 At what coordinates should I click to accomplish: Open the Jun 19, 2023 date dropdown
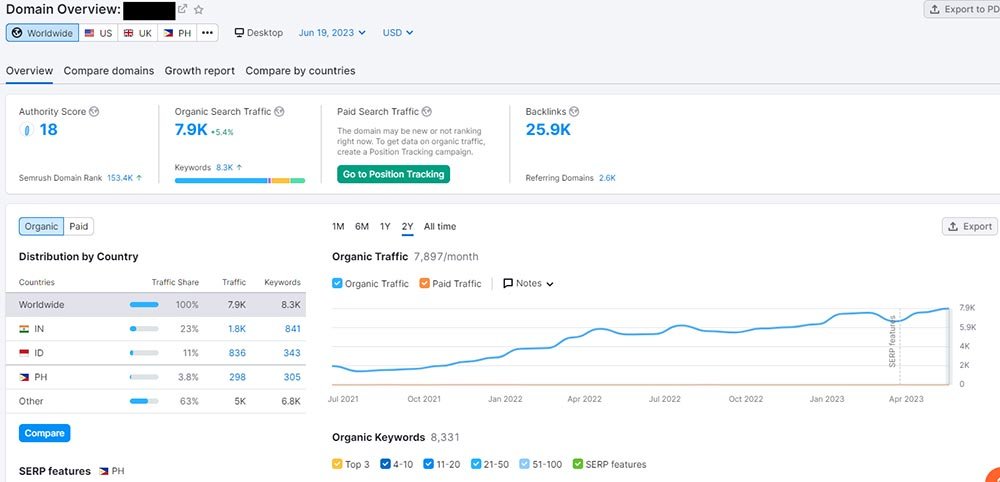click(332, 33)
